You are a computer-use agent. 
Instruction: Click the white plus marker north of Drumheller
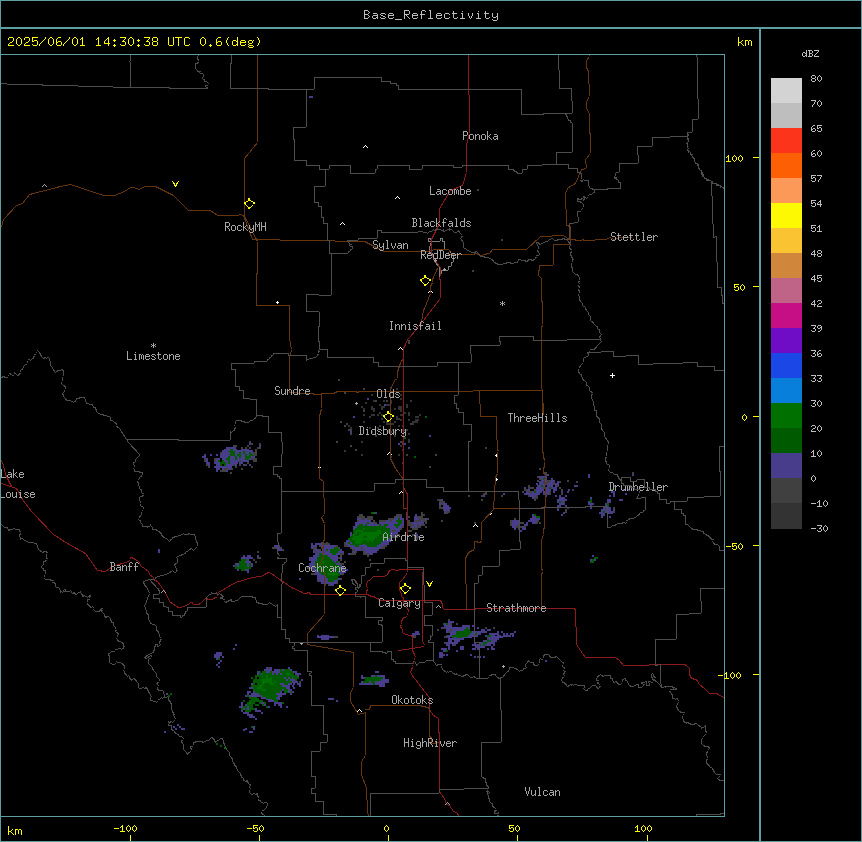(612, 375)
